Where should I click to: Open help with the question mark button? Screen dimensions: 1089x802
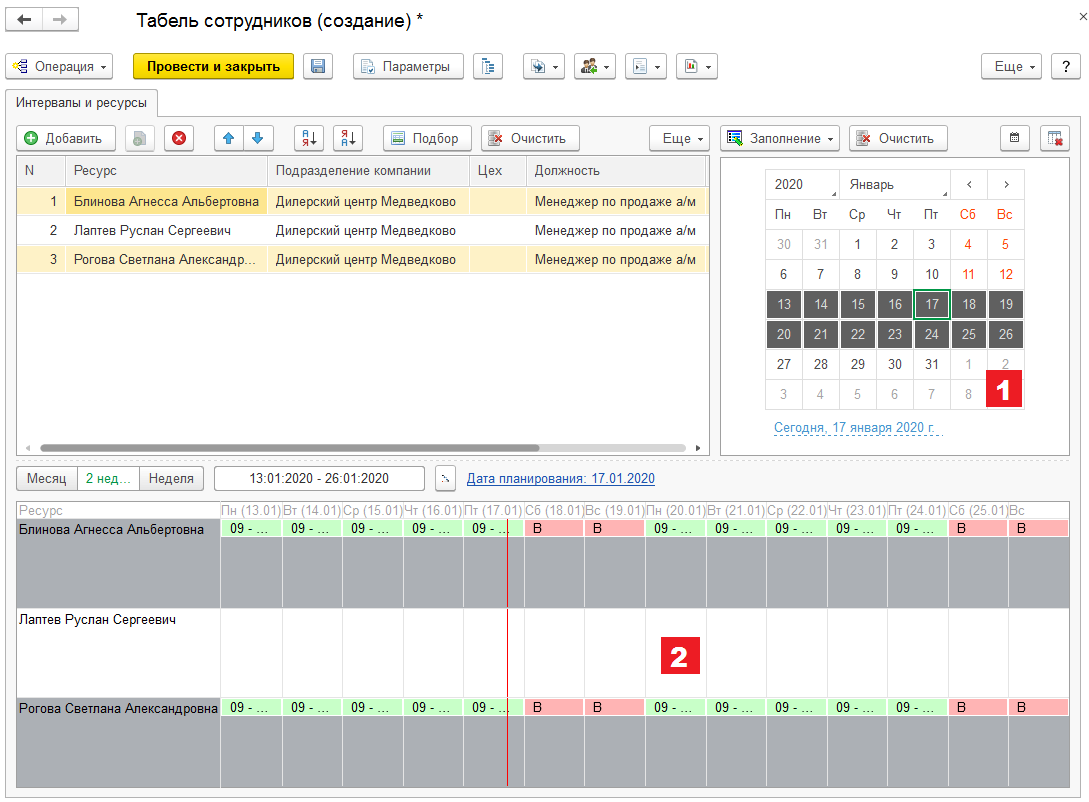coord(1066,67)
